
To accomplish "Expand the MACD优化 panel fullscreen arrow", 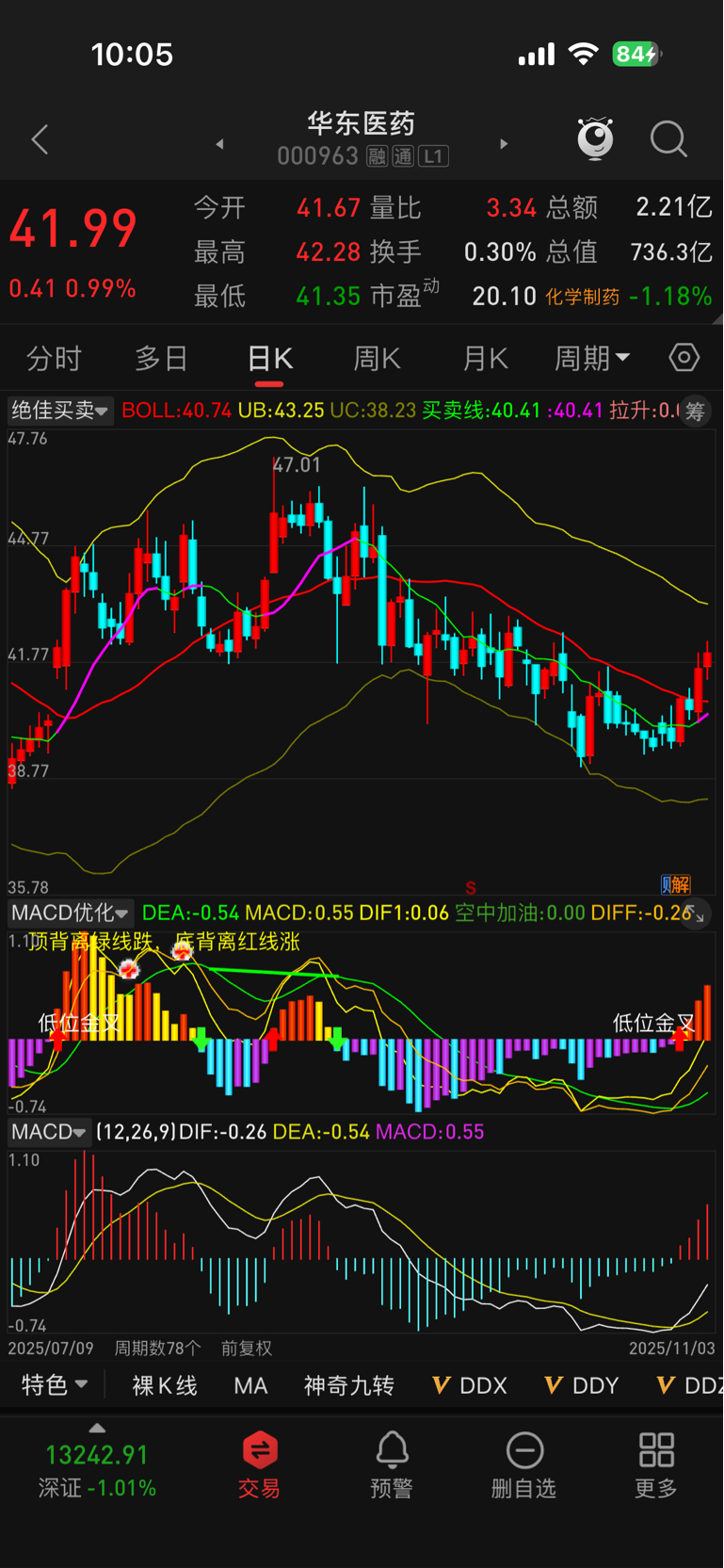I will (695, 913).
